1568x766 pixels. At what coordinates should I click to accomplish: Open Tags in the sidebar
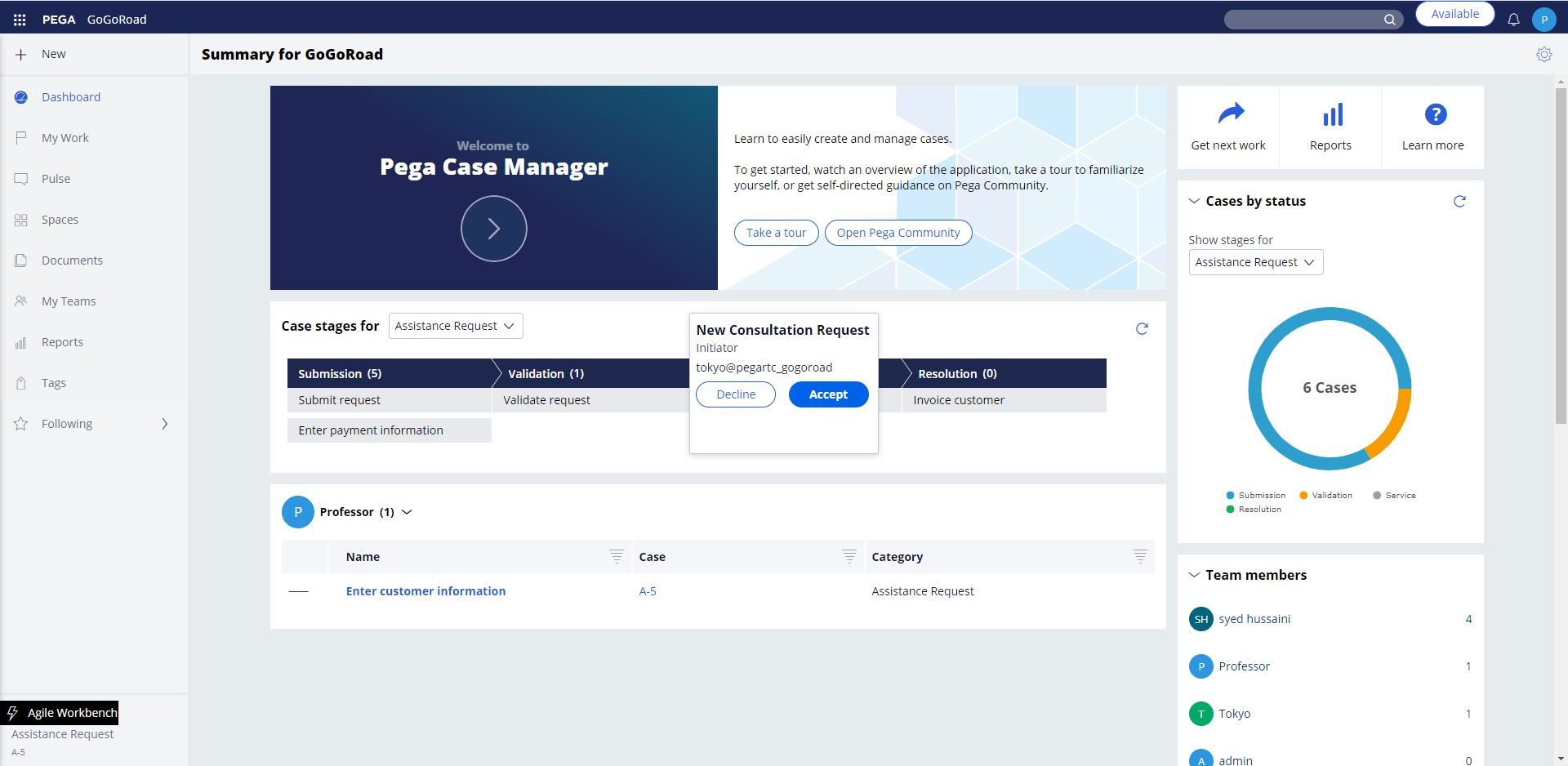[x=54, y=383]
